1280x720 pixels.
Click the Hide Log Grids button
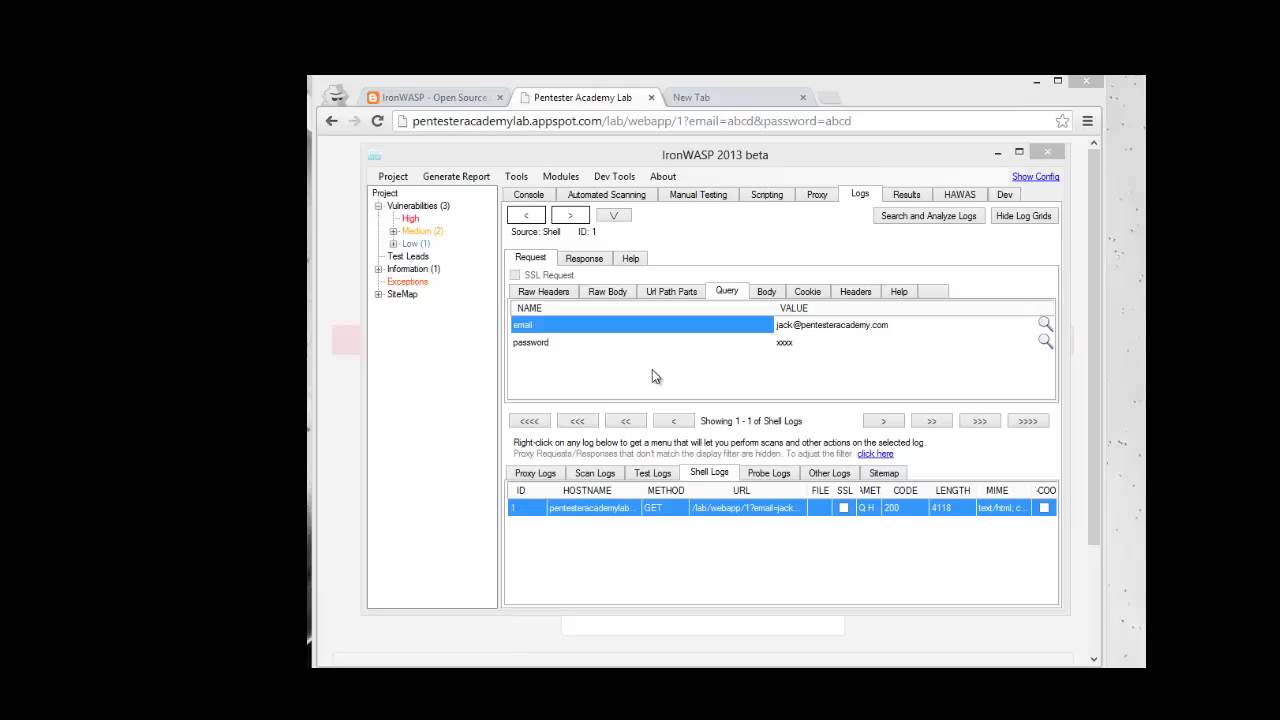tap(1024, 216)
